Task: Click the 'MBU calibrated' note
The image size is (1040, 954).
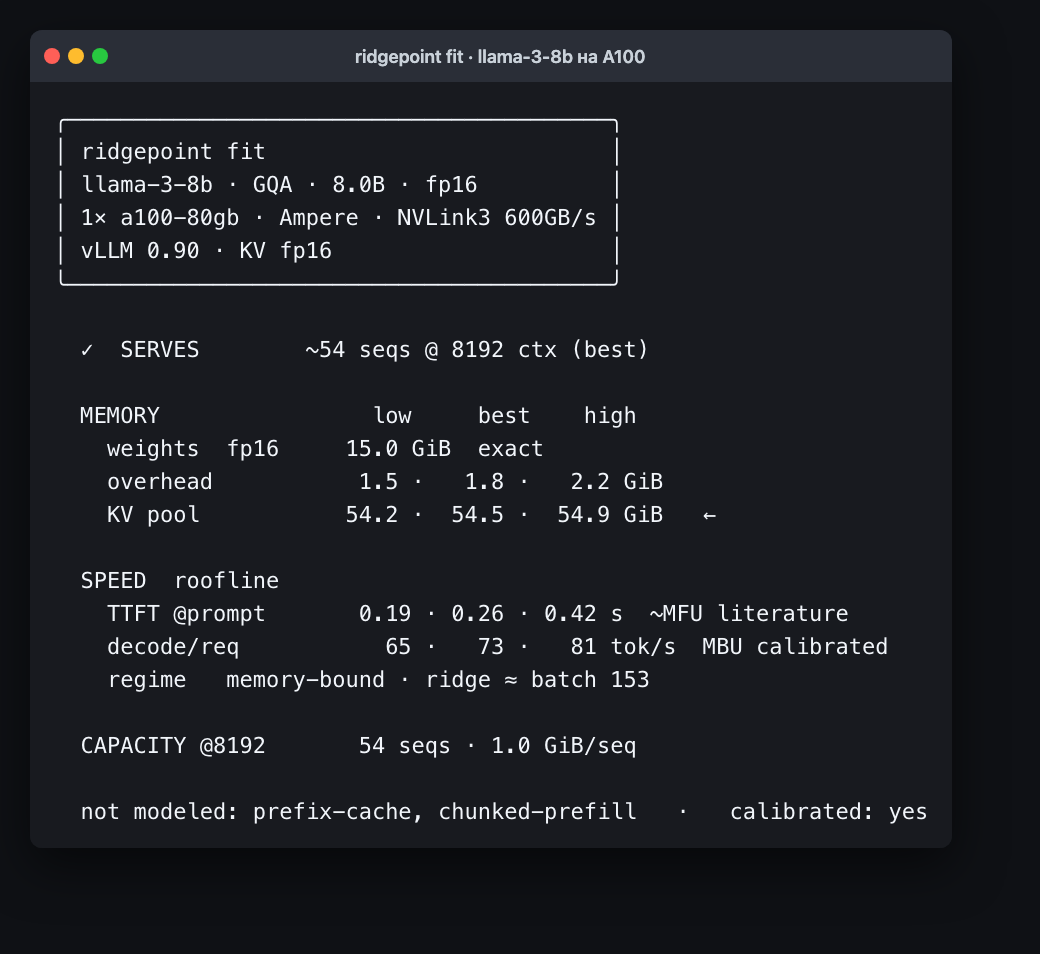Action: (x=795, y=647)
